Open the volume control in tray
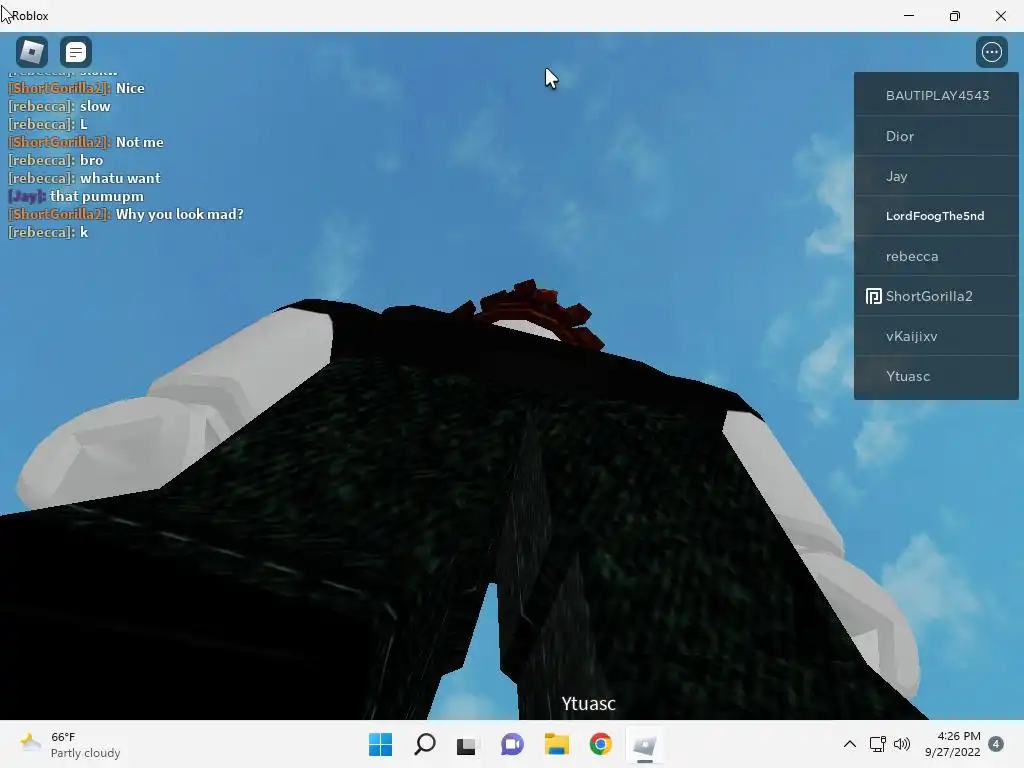This screenshot has height=768, width=1024. 902,744
